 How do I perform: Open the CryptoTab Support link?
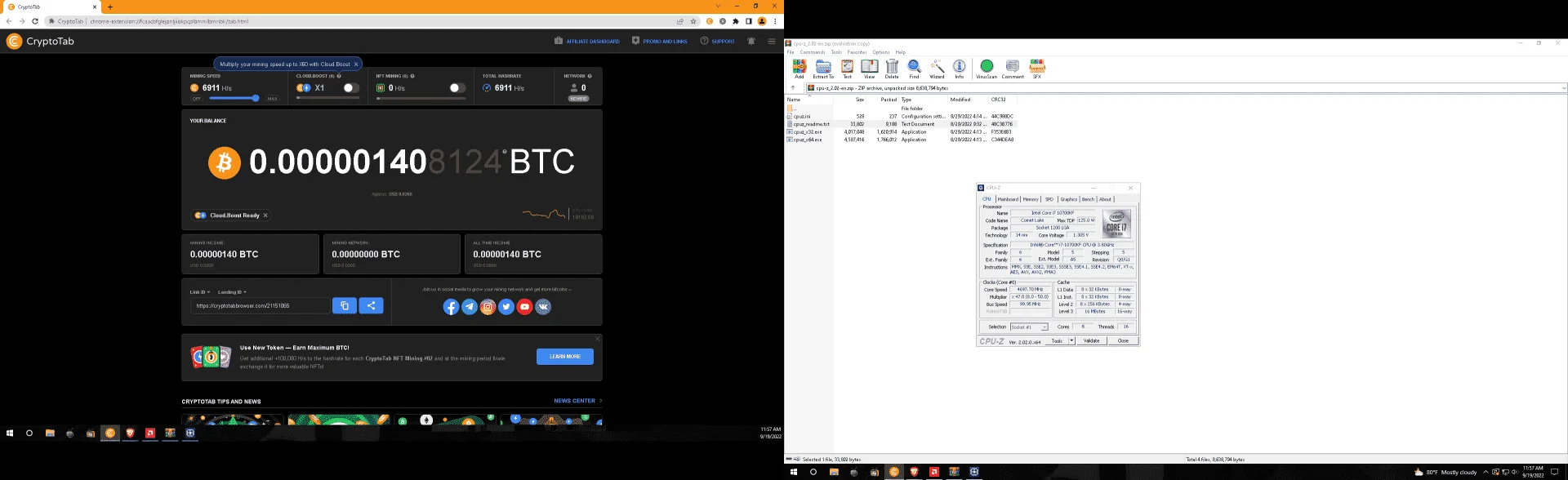(717, 41)
